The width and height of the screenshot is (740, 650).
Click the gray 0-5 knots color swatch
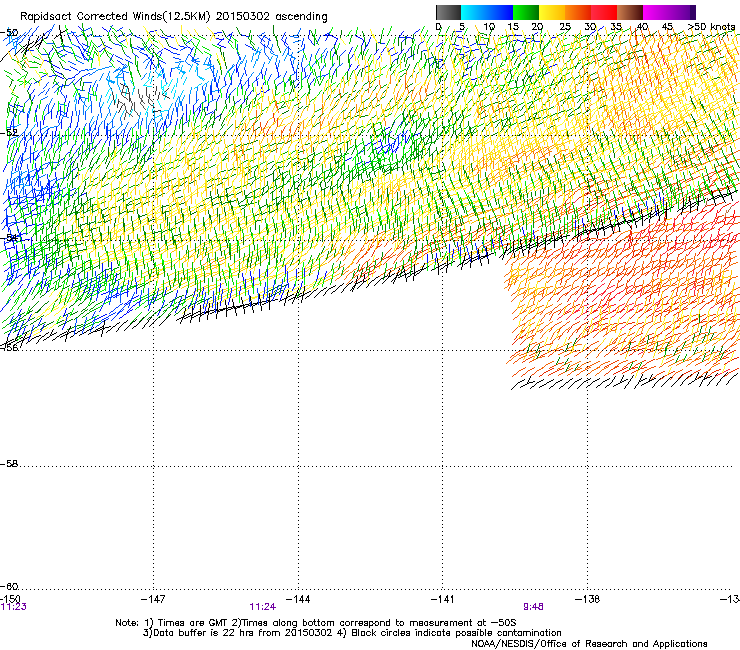448,12
